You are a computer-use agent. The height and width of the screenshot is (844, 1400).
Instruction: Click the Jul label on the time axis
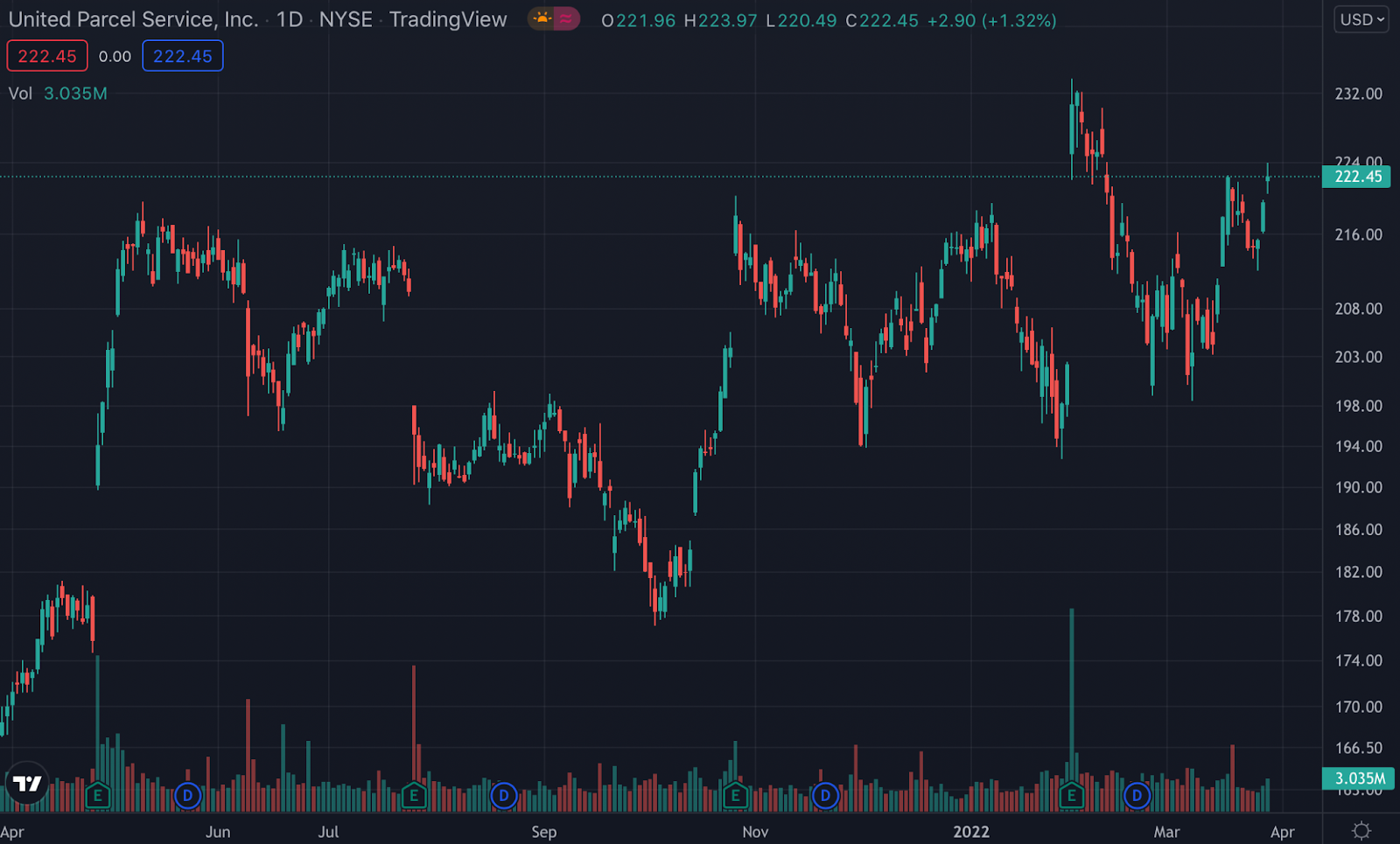click(x=328, y=832)
